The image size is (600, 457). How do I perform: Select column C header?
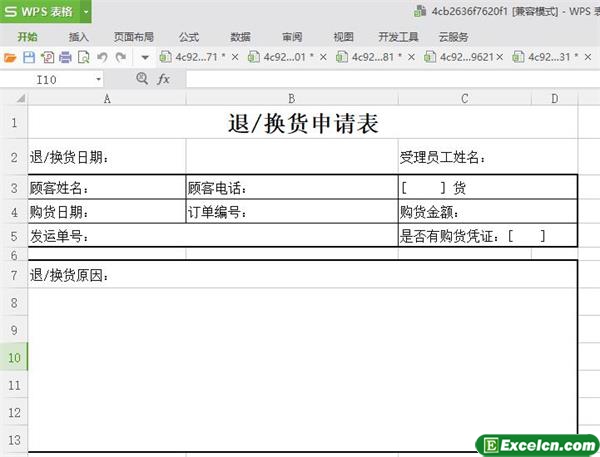(x=465, y=99)
